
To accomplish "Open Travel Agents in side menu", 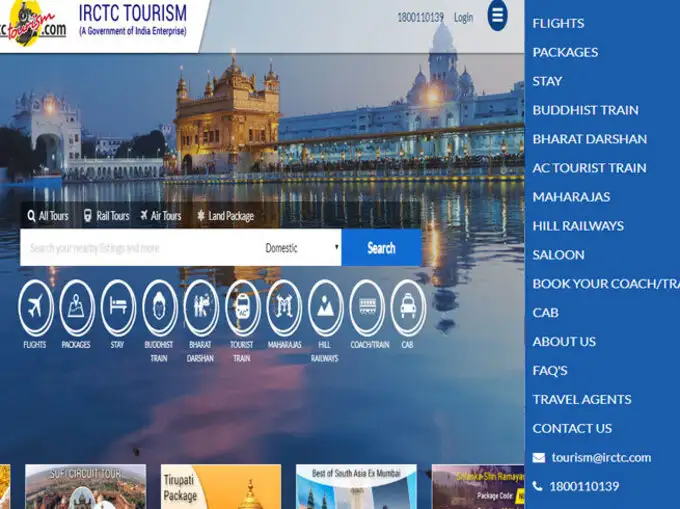I will (581, 399).
